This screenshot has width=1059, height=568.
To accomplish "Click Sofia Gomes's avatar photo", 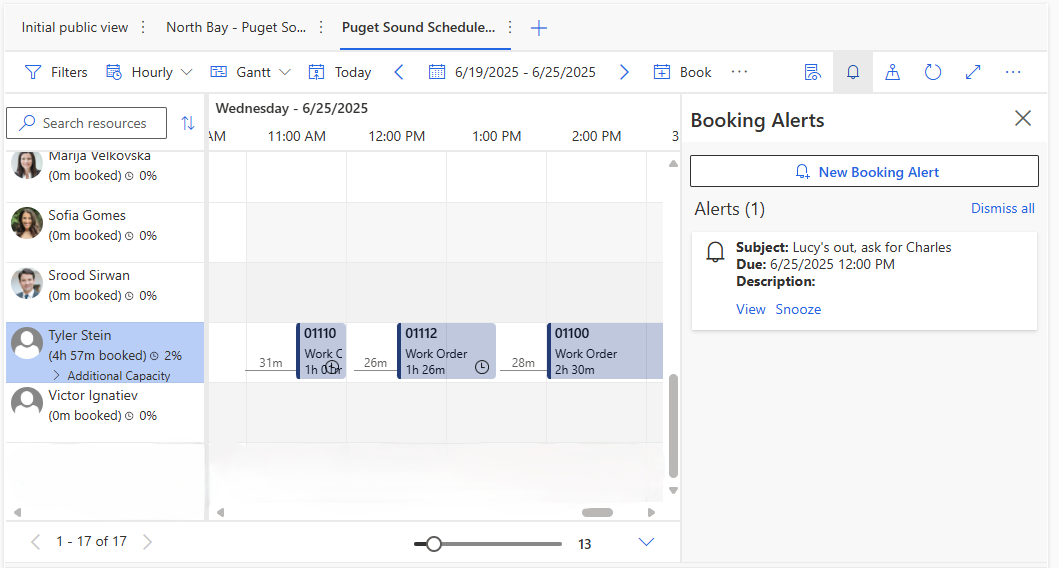I will [x=27, y=223].
